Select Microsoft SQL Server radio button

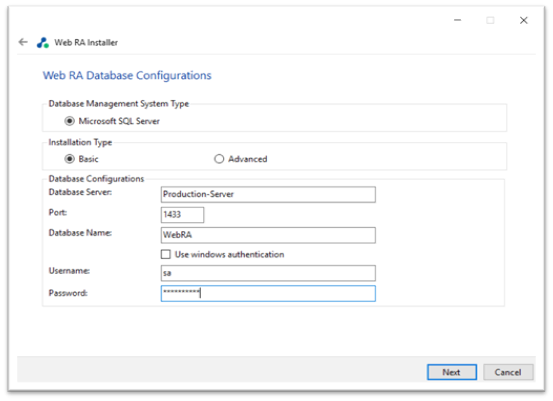(x=69, y=121)
